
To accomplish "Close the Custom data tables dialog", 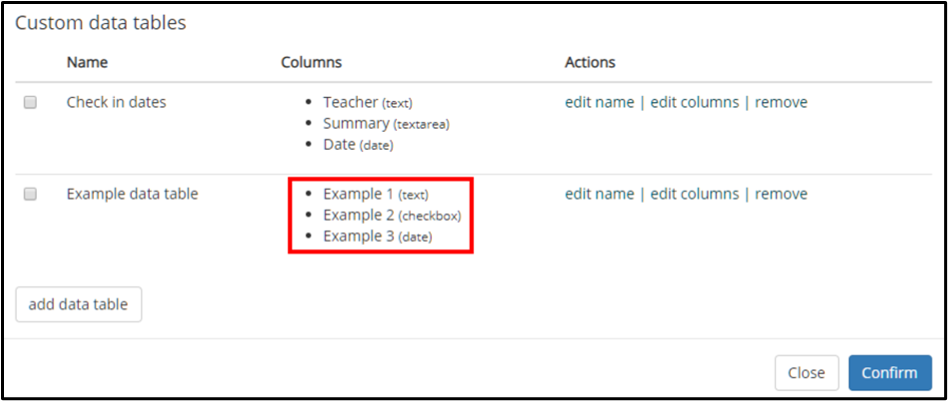I will [x=807, y=373].
